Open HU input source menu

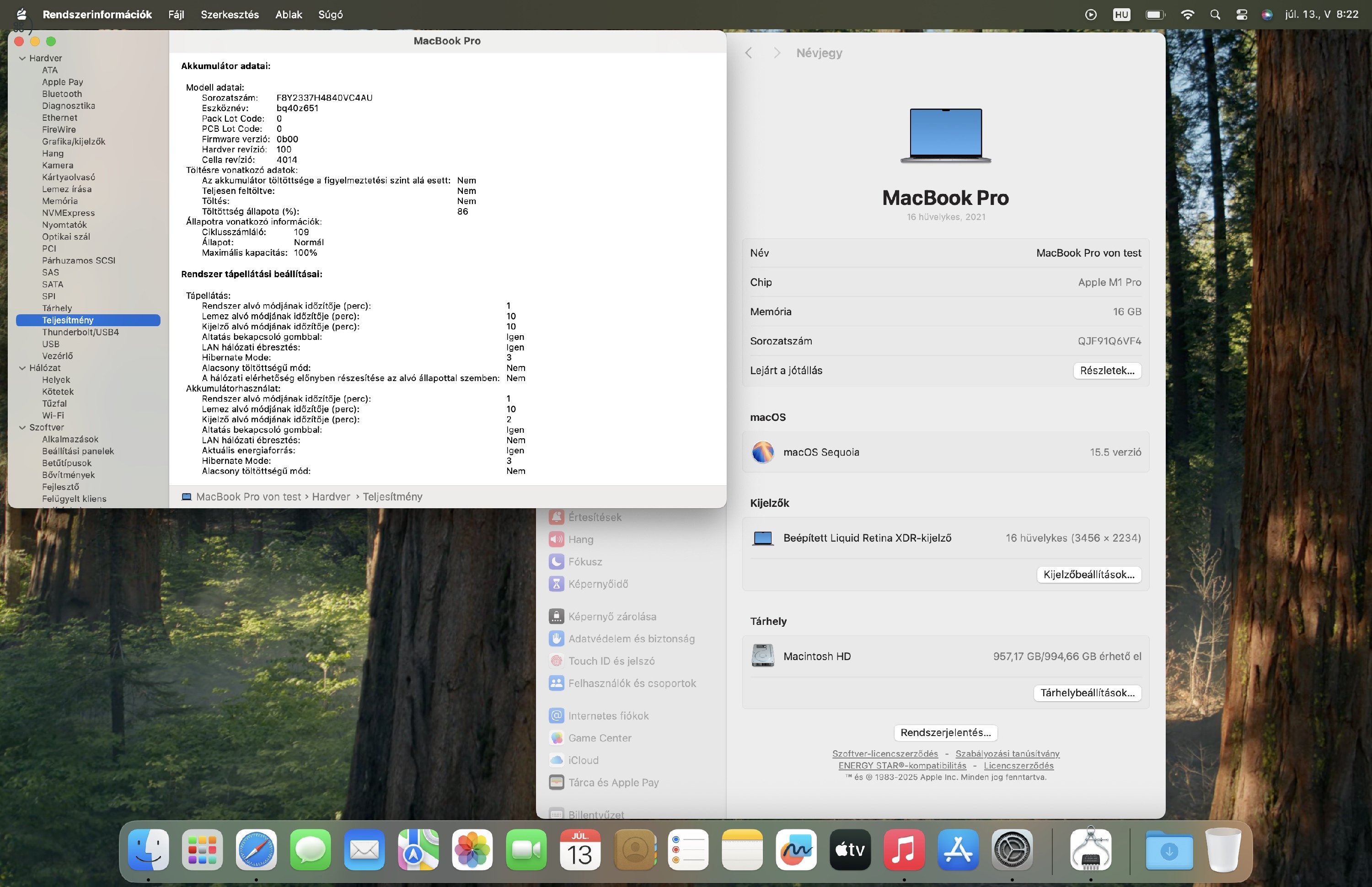pyautogui.click(x=1121, y=14)
